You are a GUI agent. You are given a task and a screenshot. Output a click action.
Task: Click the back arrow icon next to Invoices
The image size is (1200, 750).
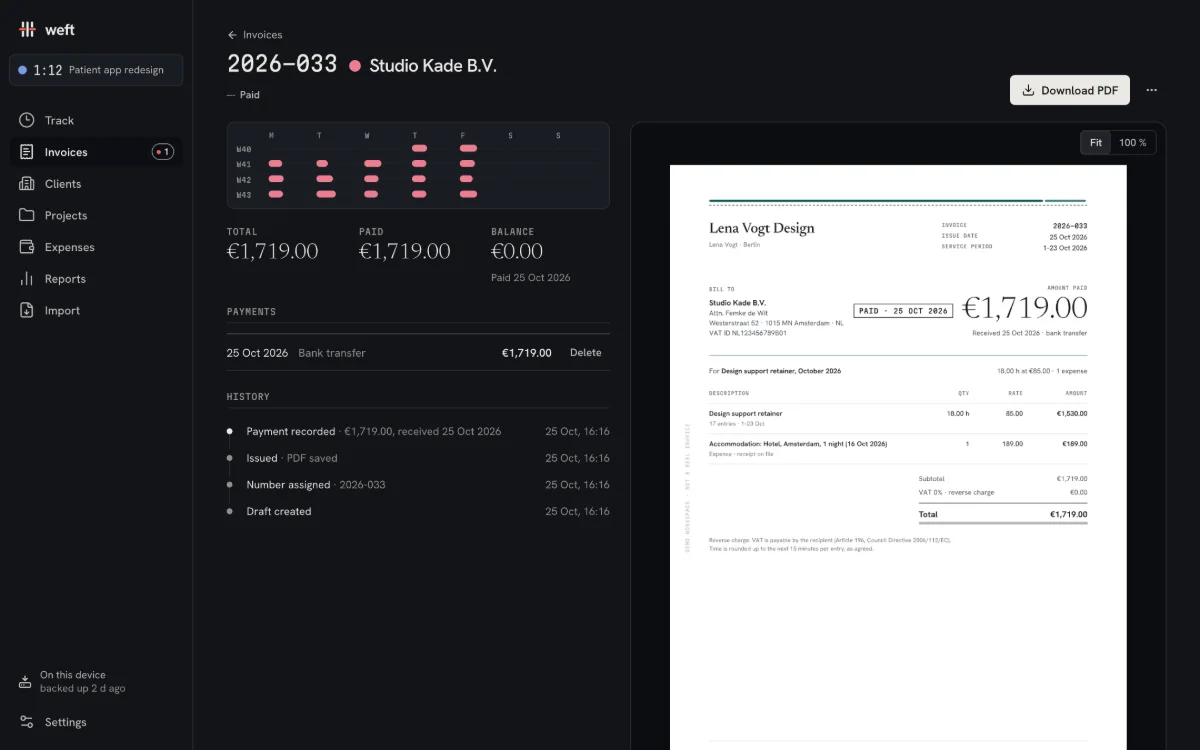point(232,35)
